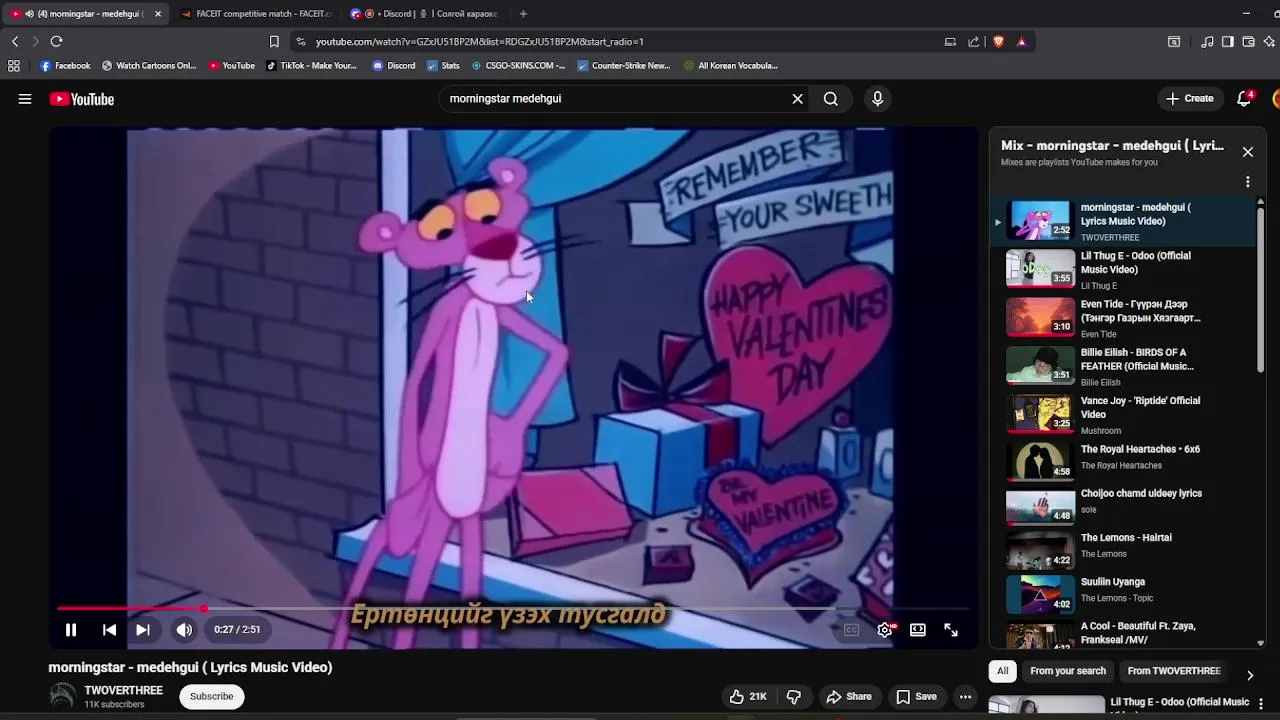Switch to FACEIT competitive match tab
This screenshot has width=1280, height=720.
255,14
